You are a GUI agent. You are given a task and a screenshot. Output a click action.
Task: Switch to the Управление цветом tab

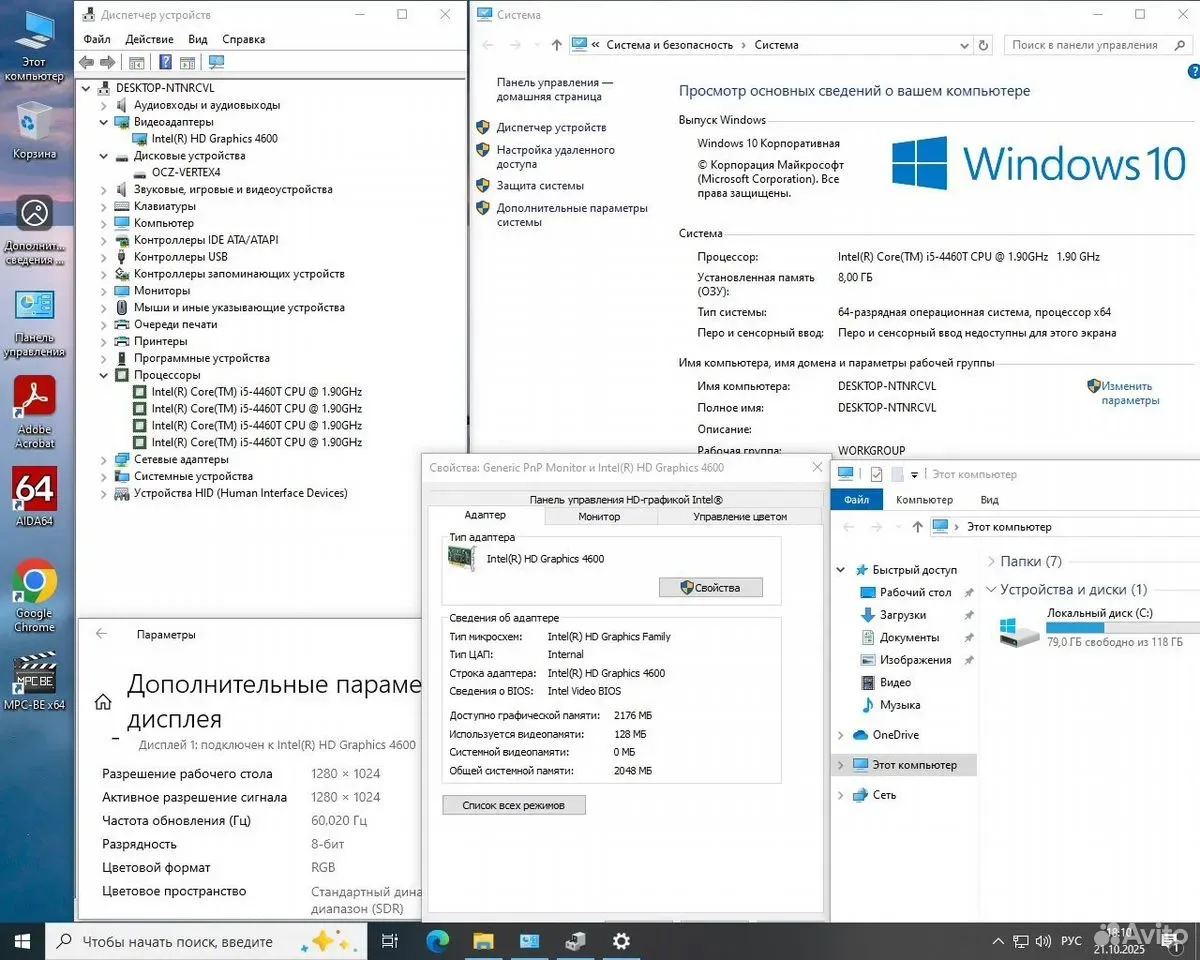click(x=740, y=517)
